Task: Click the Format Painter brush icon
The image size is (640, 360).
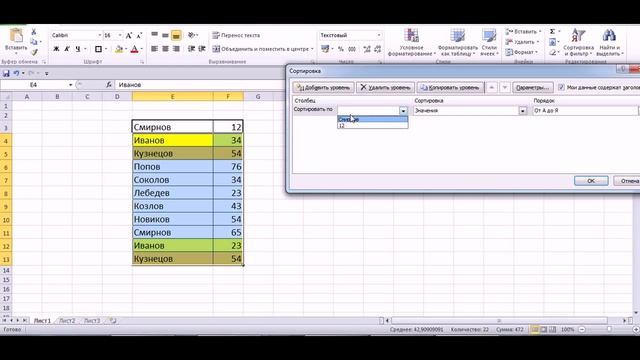Action: pos(34,52)
